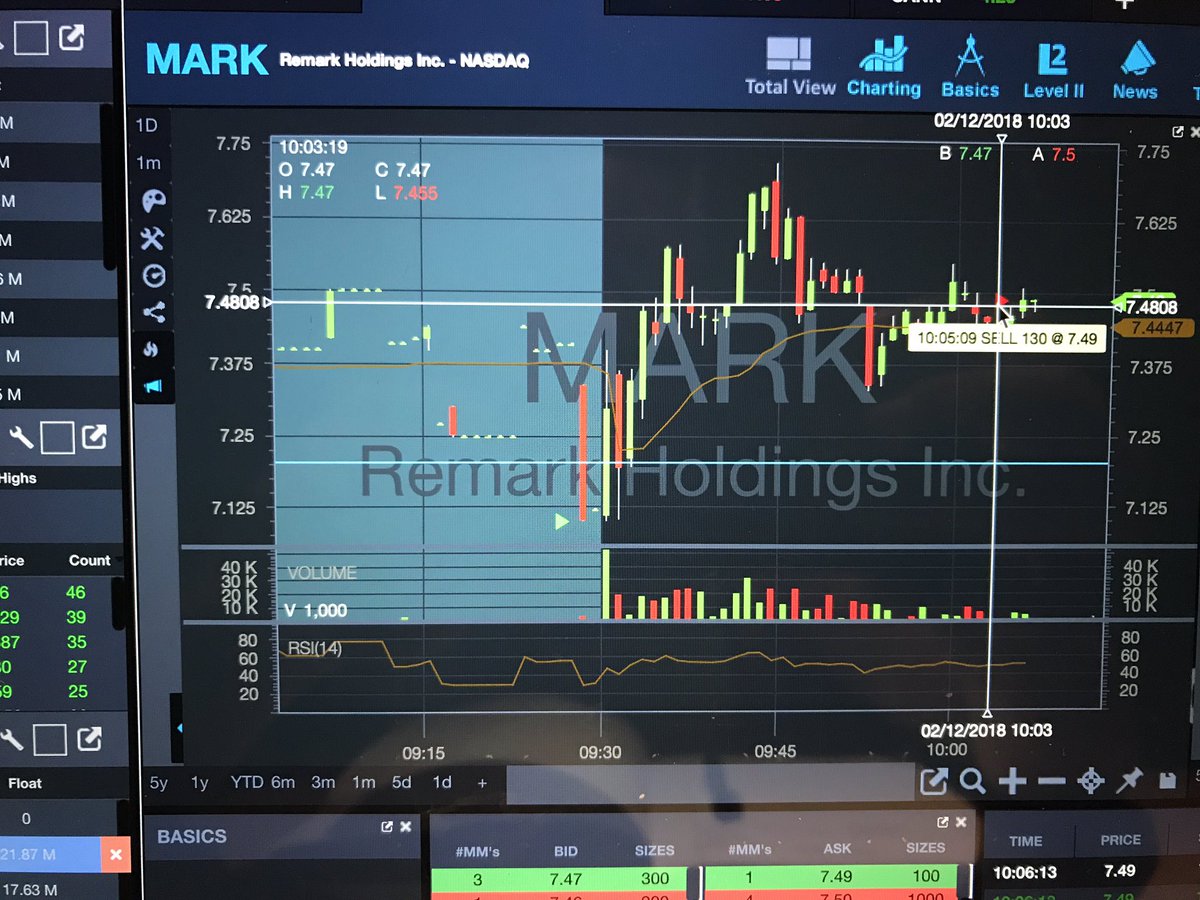Viewport: 1200px width, 900px height.
Task: Toggle the megaphone alerts icon in chart sidebar
Action: coord(153,386)
